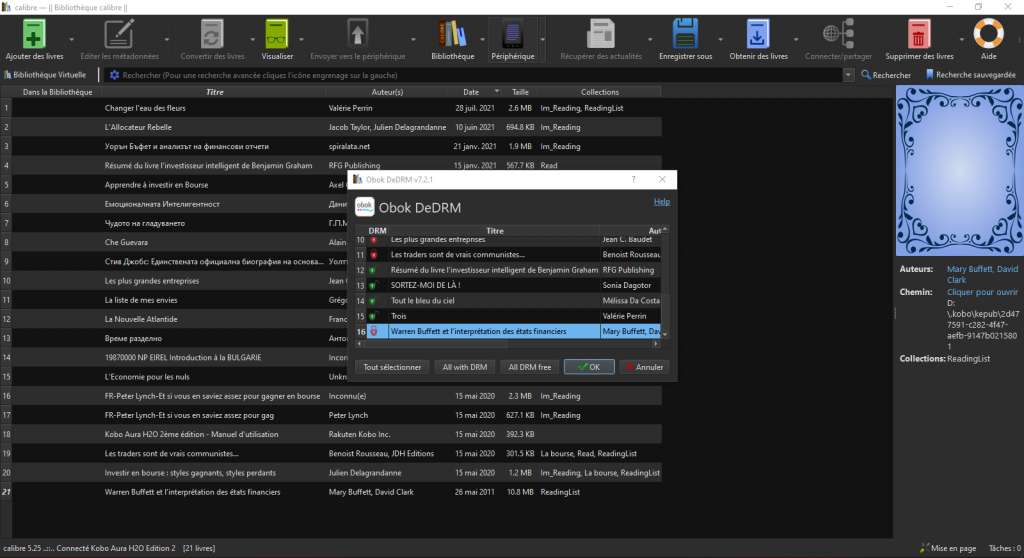Expand the search history dropdown
The image size is (1024, 558).
click(848, 75)
